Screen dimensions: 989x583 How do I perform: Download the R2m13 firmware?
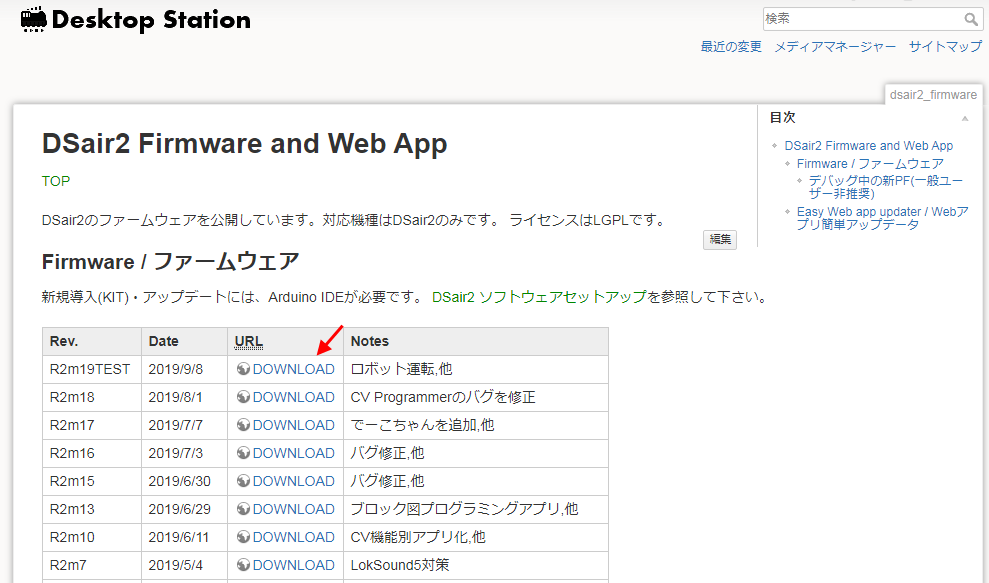tap(293, 509)
